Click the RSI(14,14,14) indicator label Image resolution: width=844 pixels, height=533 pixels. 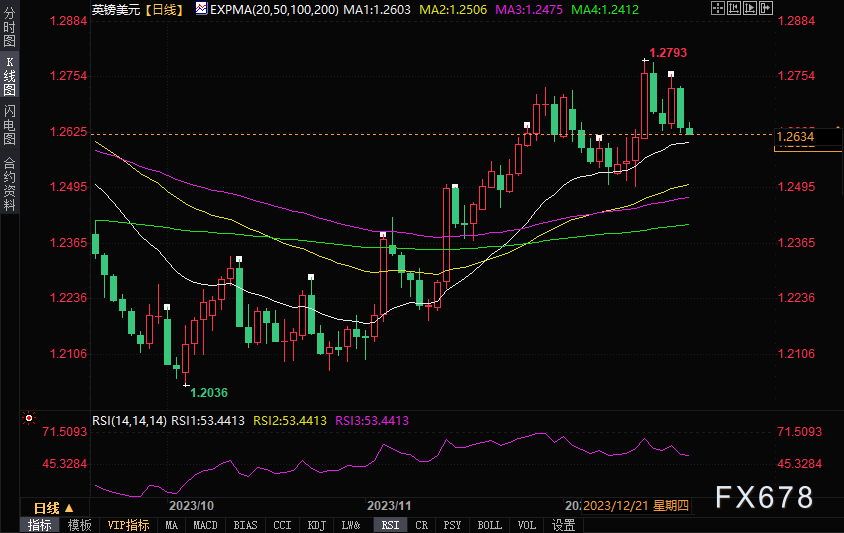pos(129,421)
